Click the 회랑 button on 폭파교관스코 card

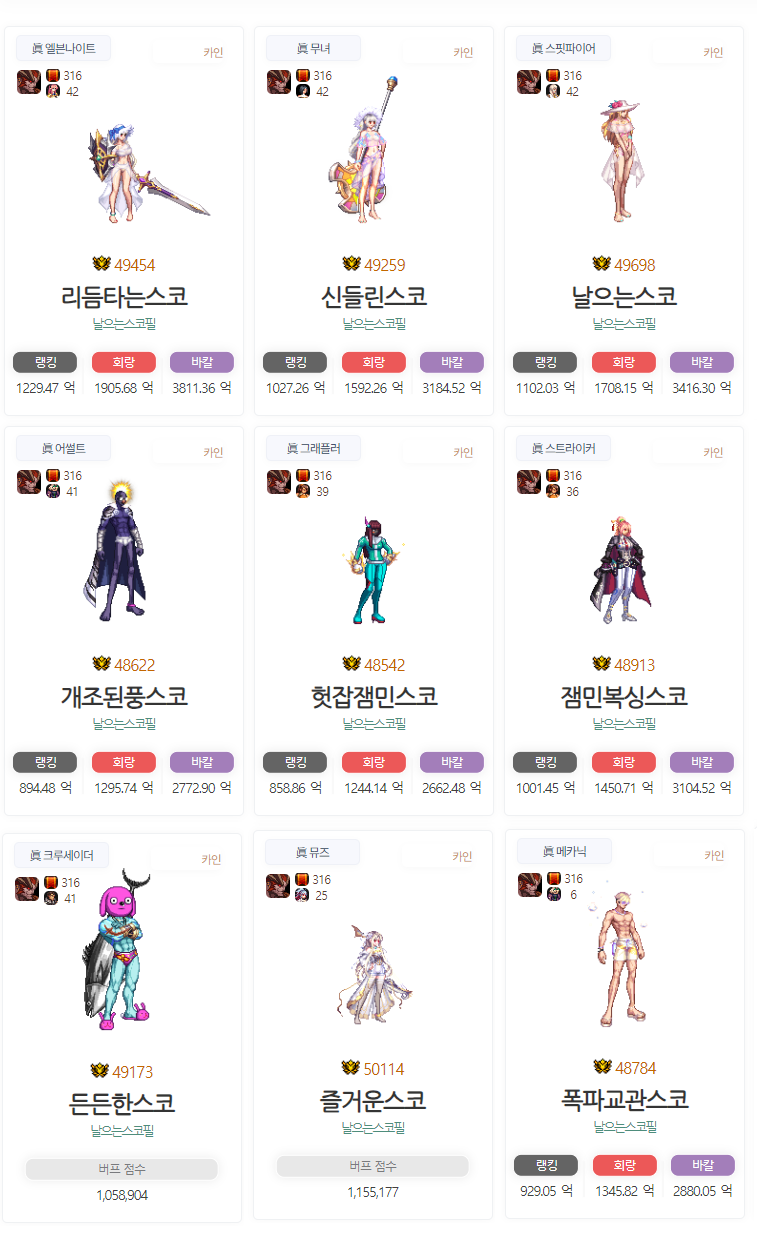click(x=625, y=1165)
